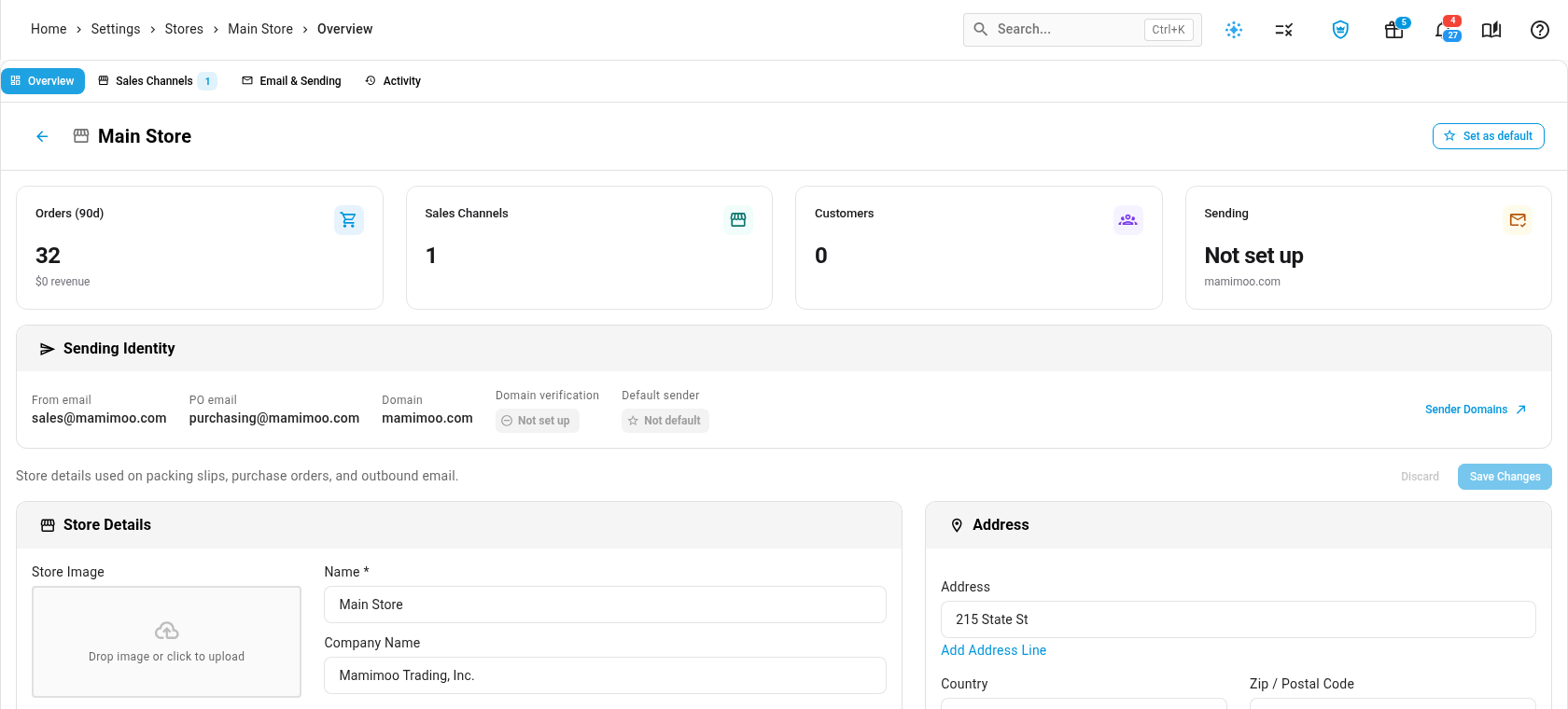Click the storefront icon on Sales Channels card
Image resolution: width=1568 pixels, height=709 pixels.
click(x=738, y=220)
